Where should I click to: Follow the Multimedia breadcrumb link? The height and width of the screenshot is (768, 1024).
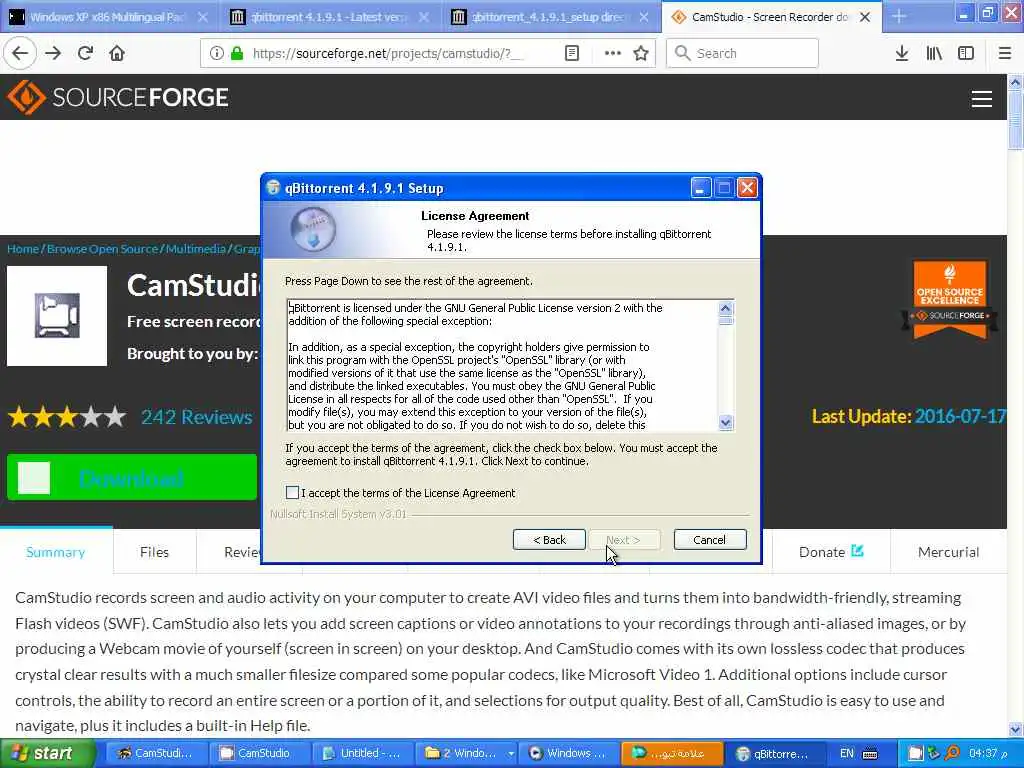[x=196, y=249]
